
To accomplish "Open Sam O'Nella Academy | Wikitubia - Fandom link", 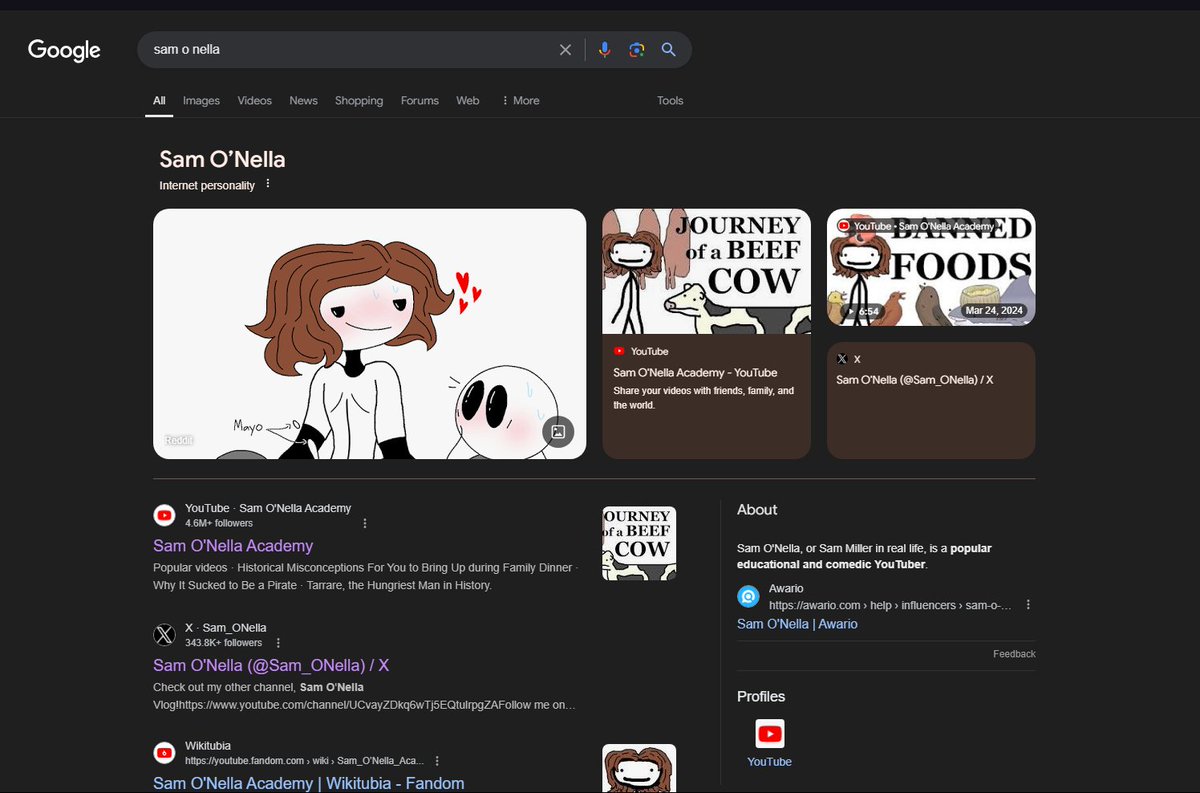I will [x=309, y=783].
